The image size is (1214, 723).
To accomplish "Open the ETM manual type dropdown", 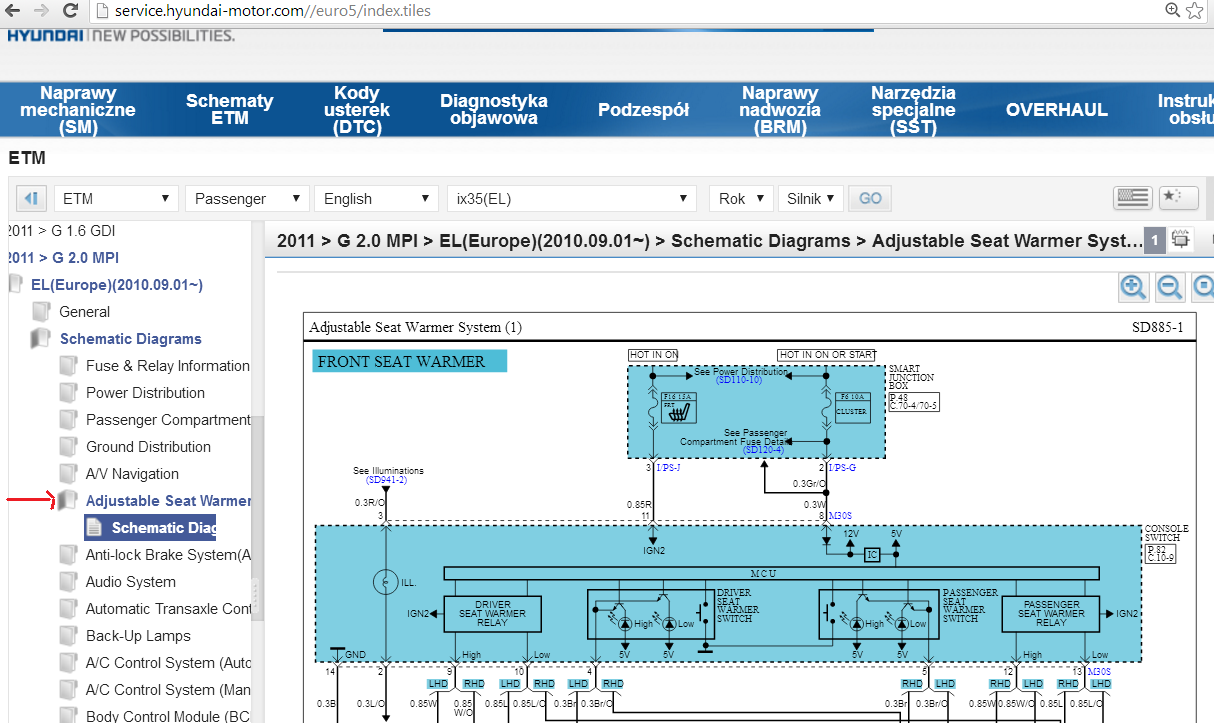I will click(x=116, y=198).
